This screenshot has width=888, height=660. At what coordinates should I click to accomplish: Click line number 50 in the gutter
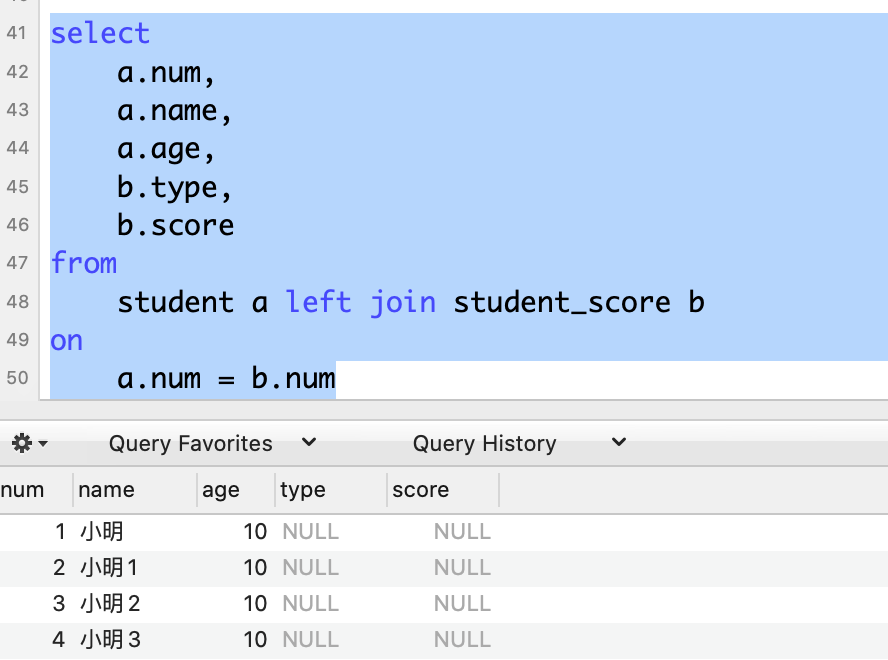(x=17, y=378)
